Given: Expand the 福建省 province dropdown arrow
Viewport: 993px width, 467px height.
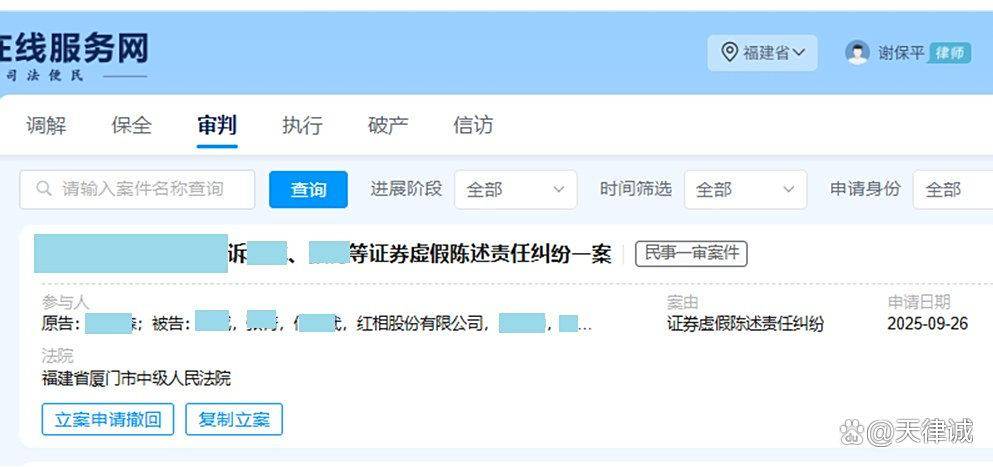Looking at the screenshot, I should (800, 53).
